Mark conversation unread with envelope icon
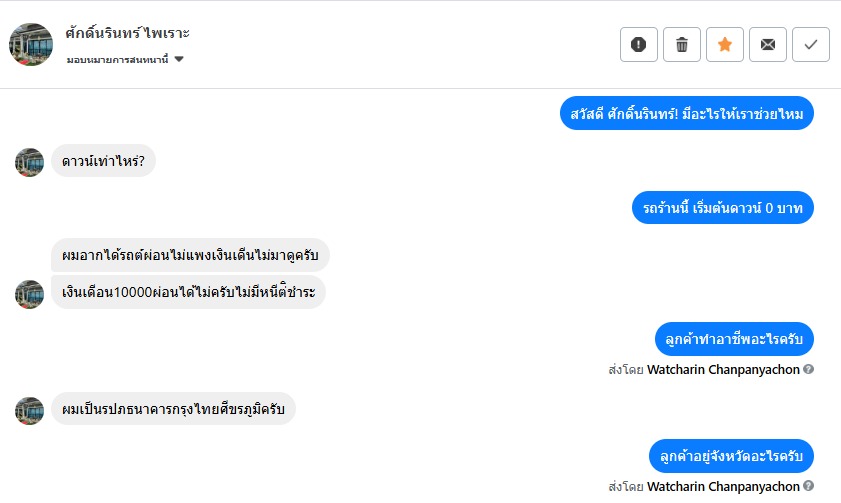841x503 pixels. click(x=768, y=44)
